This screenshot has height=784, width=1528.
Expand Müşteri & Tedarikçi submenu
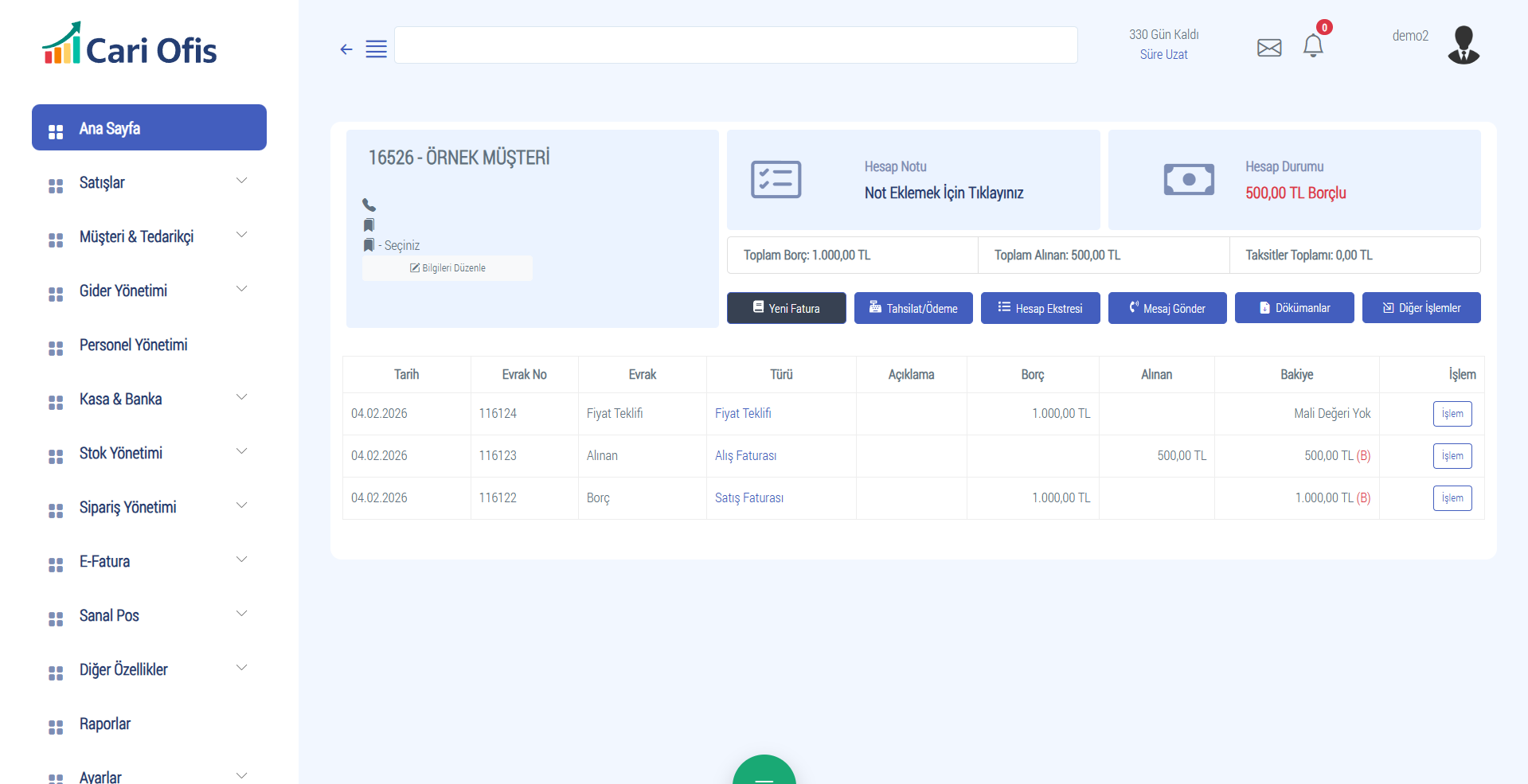click(149, 237)
